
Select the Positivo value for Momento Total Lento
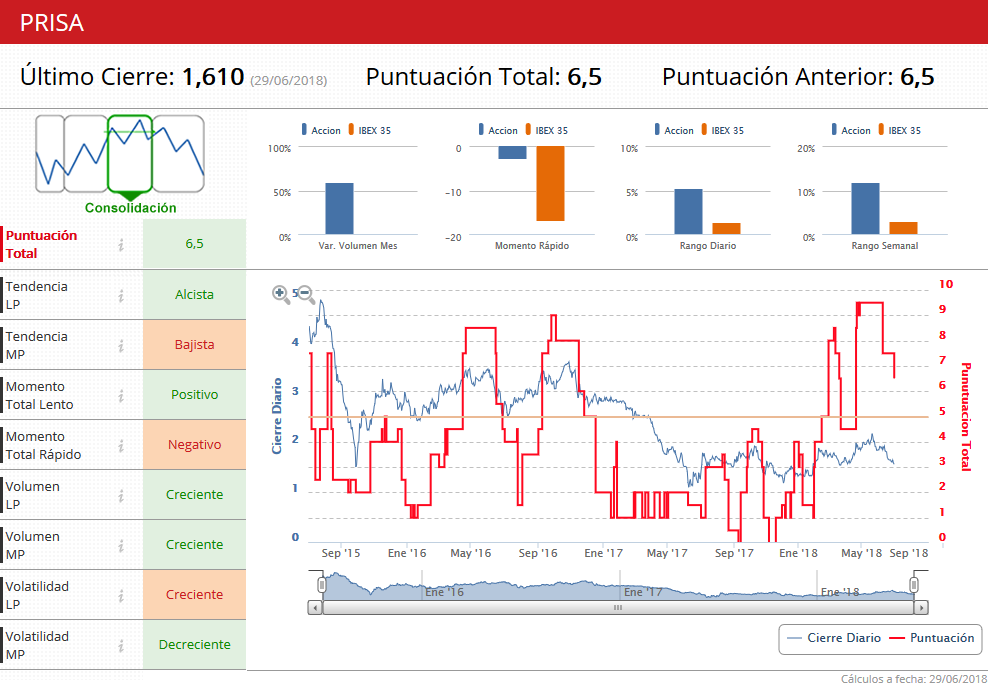tap(194, 395)
